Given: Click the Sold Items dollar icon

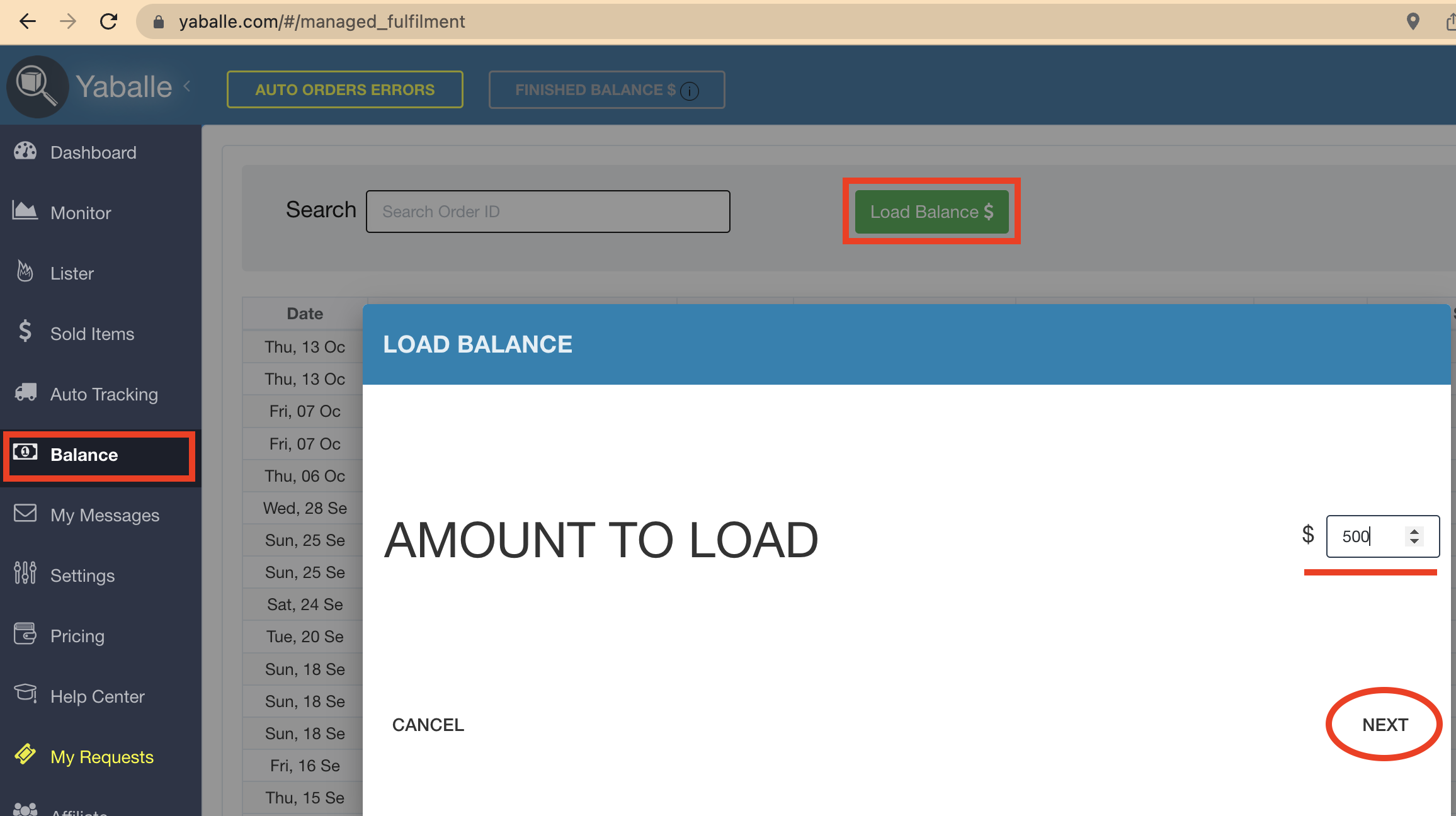Looking at the screenshot, I should point(25,331).
